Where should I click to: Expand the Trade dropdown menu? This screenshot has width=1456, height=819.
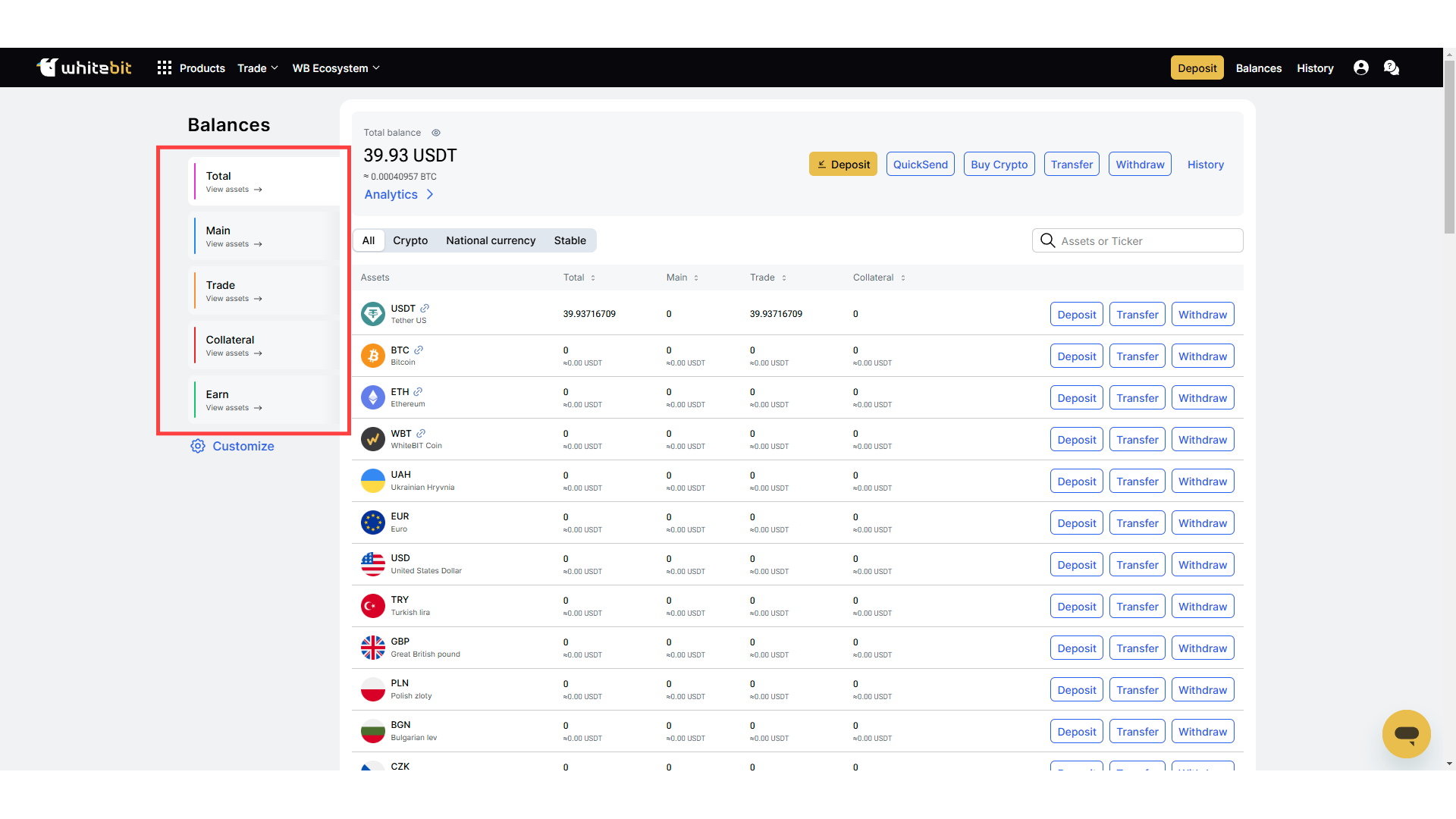click(258, 68)
